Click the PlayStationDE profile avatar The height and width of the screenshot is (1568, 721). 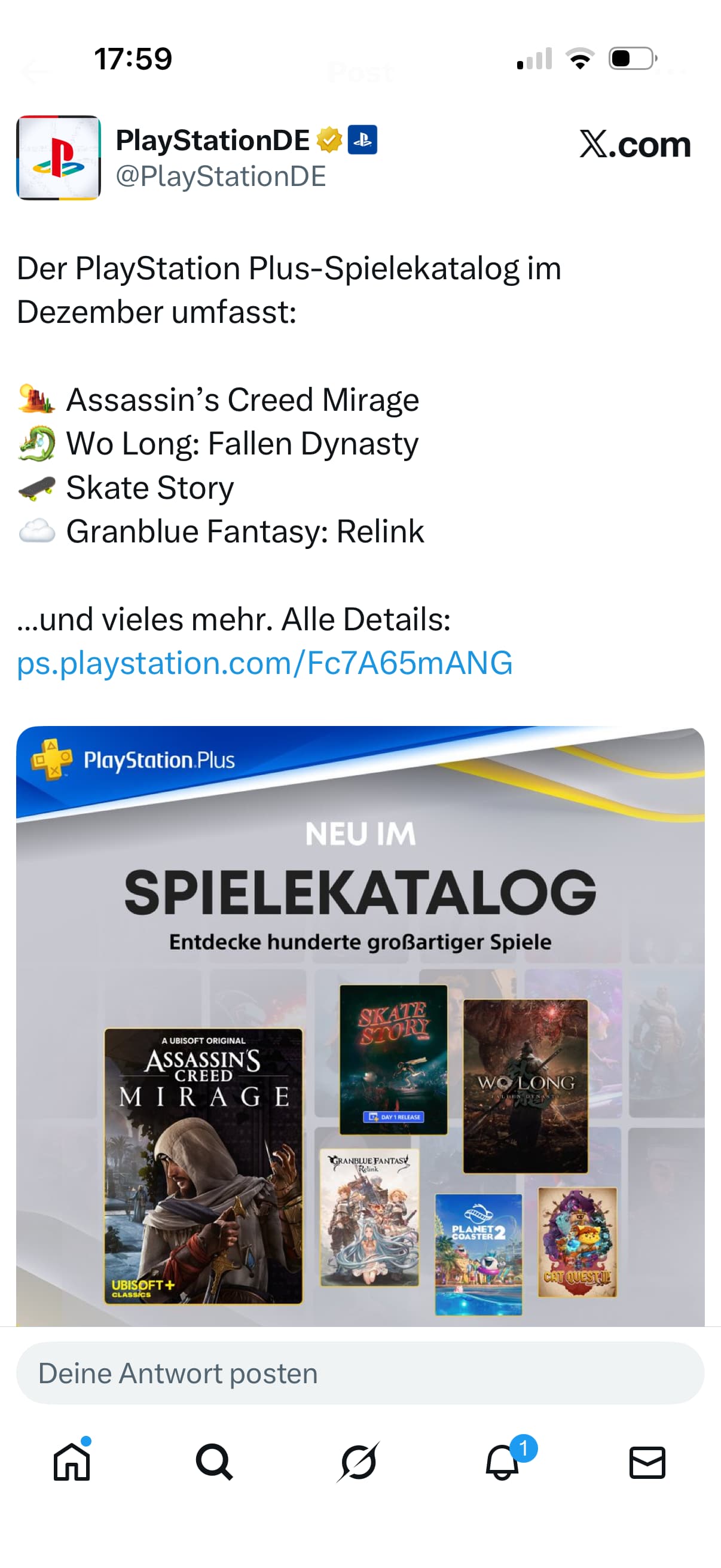coord(59,158)
